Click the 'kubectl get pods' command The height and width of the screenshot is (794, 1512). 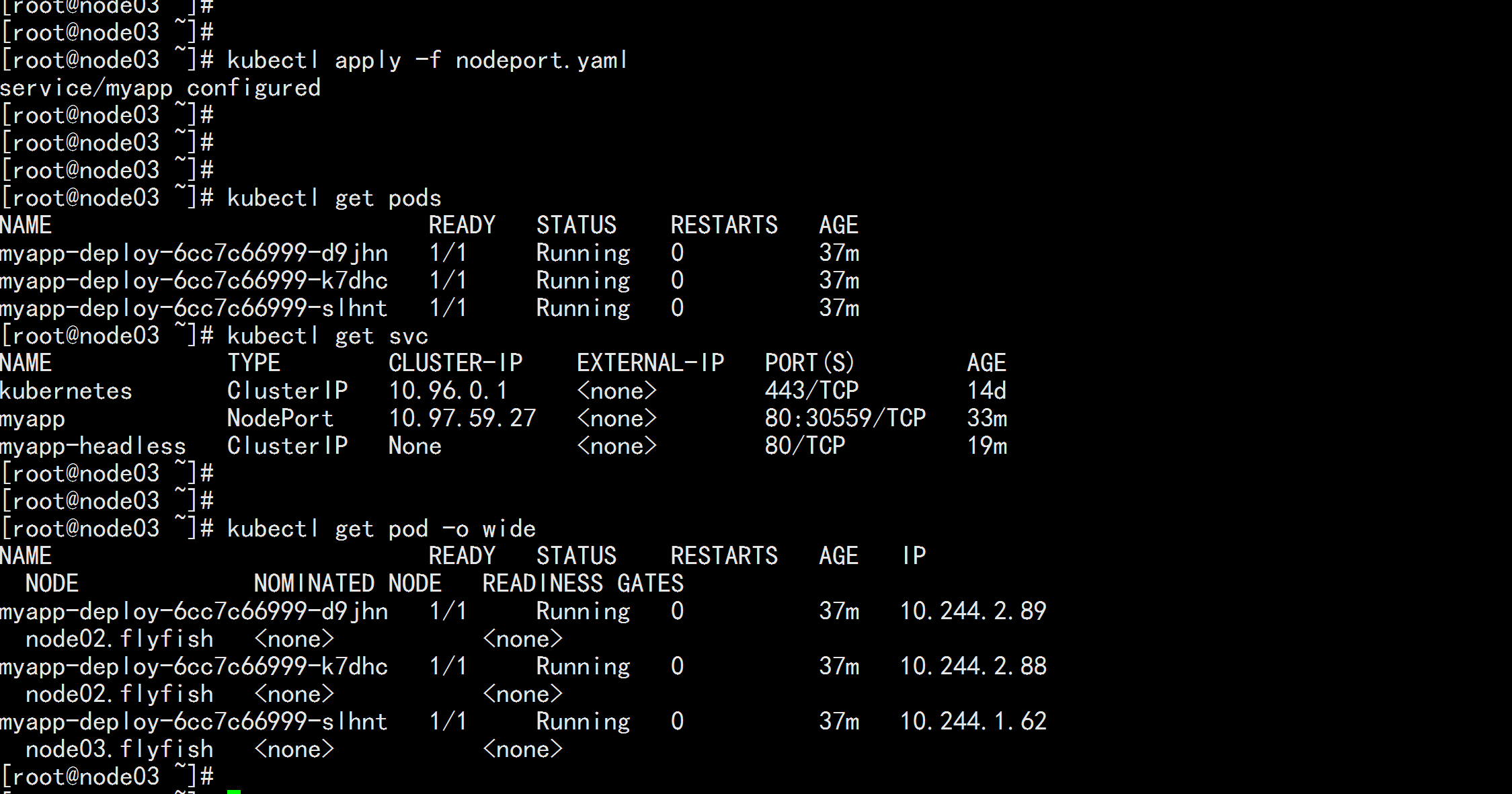(x=334, y=198)
